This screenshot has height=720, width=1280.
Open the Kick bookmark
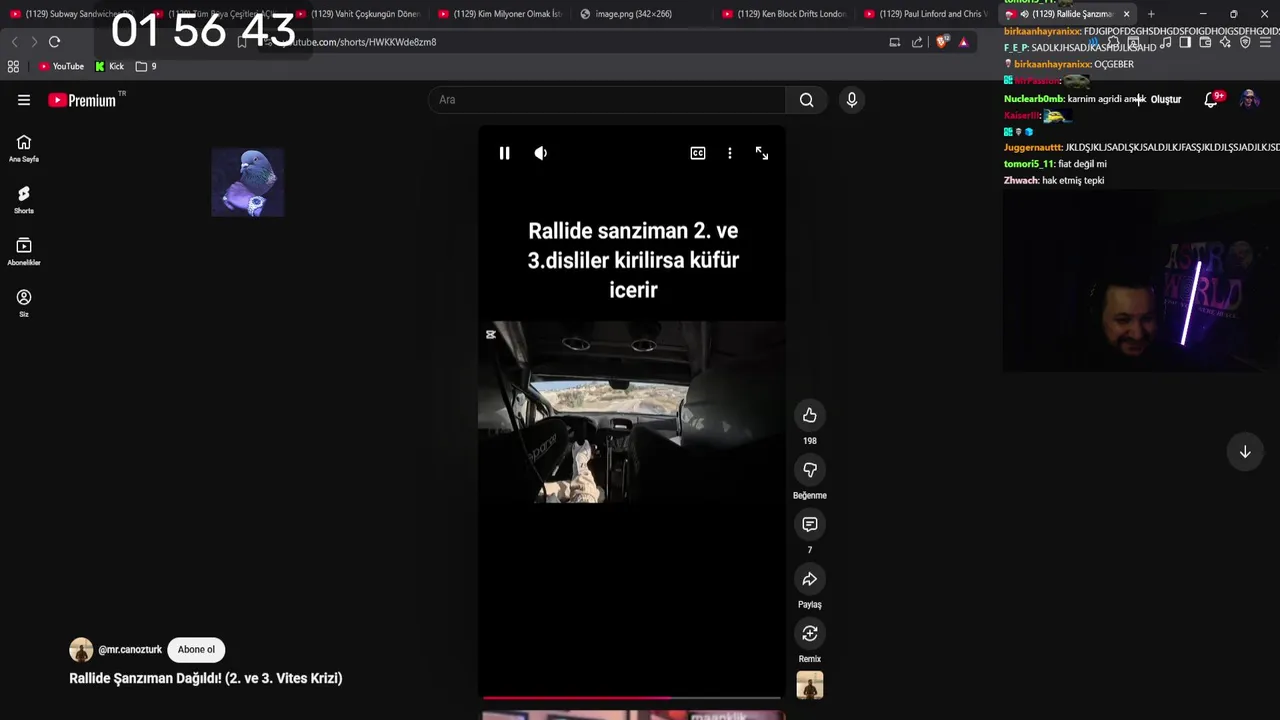click(x=110, y=66)
